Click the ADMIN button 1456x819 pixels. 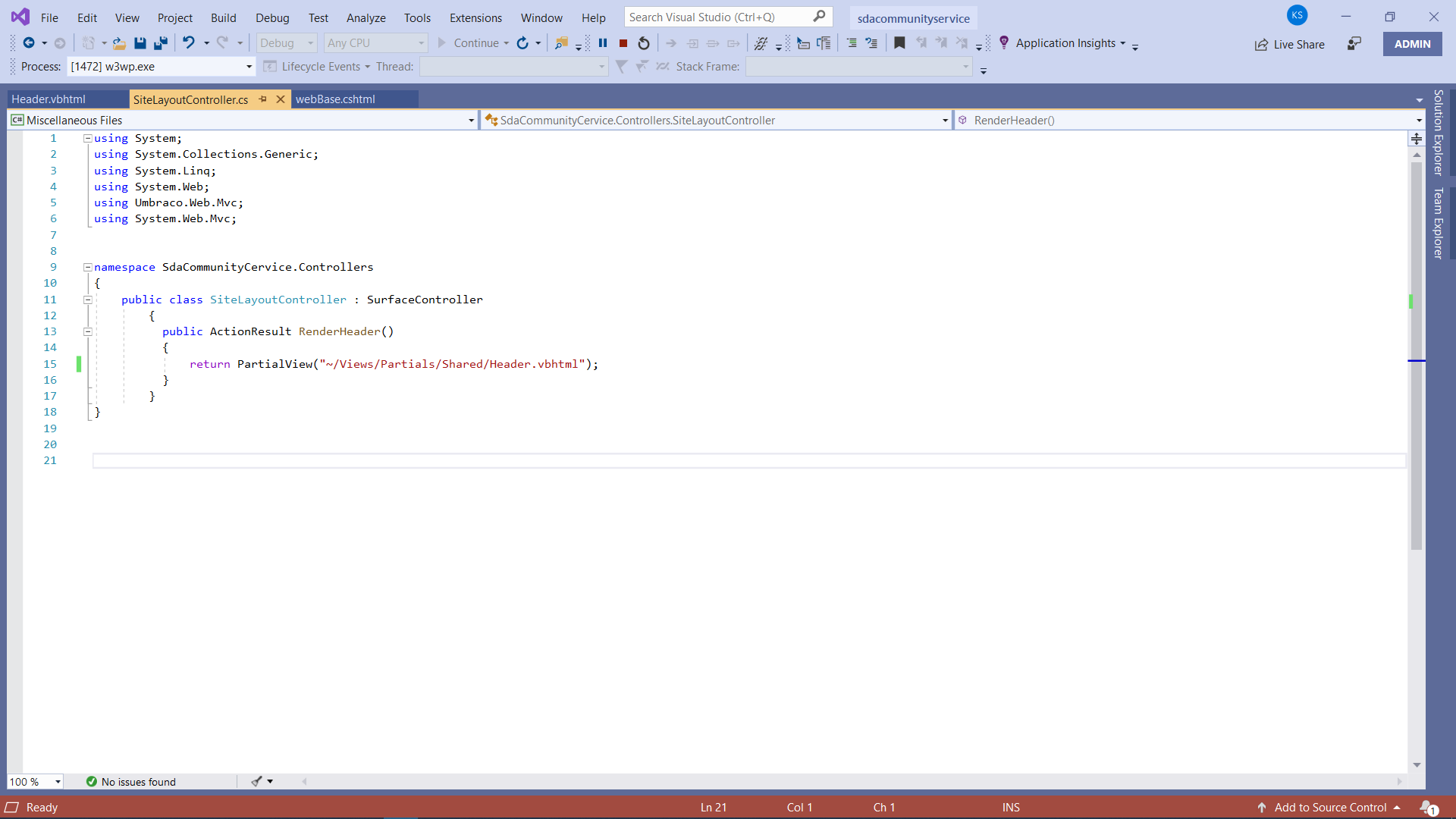click(1413, 44)
